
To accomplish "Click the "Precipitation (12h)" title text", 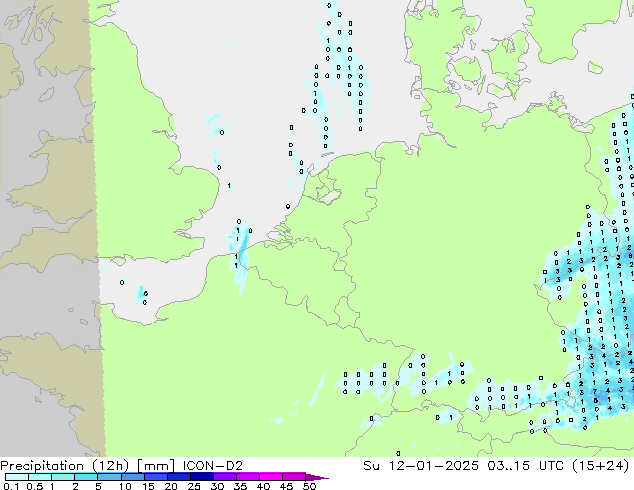I will 65,466.
